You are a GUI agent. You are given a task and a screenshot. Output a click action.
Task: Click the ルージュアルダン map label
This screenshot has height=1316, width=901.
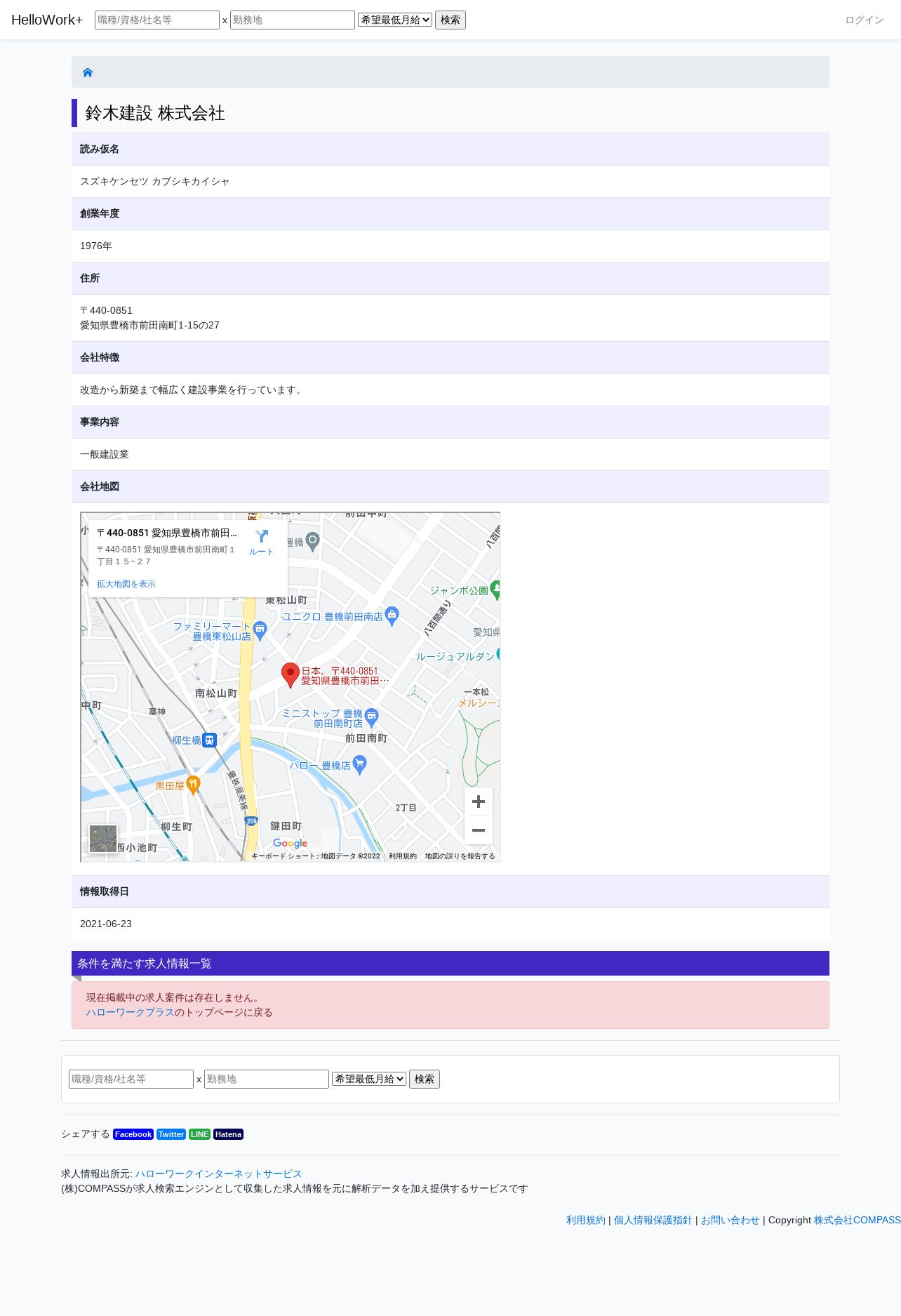(455, 656)
